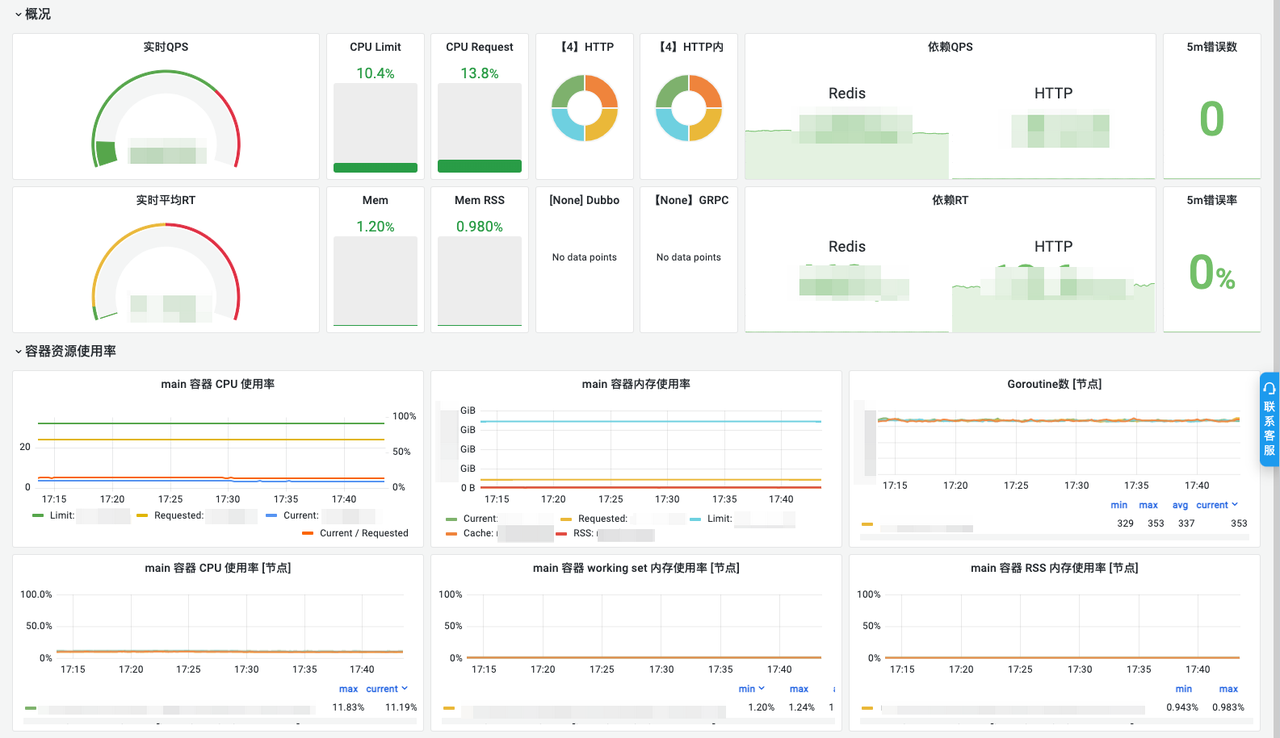The height and width of the screenshot is (738, 1280).
Task: Open the 依赖RT panel title menu
Action: (950, 200)
